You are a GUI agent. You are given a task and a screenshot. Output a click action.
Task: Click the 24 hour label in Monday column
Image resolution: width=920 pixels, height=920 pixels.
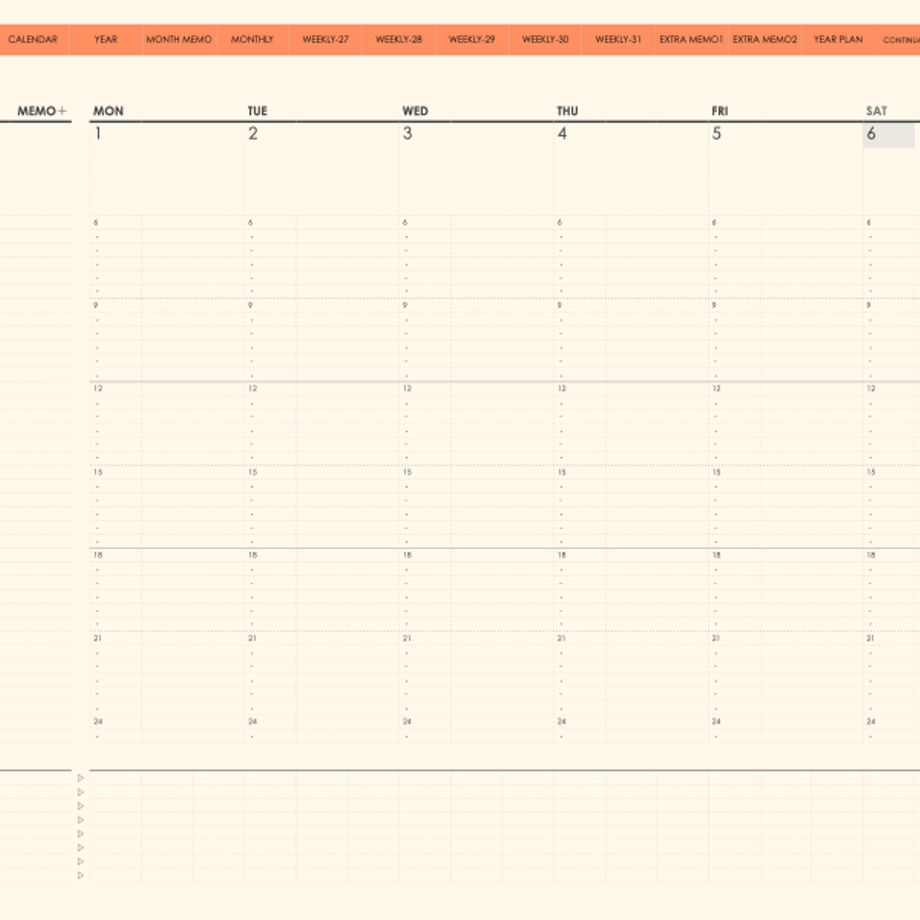click(98, 721)
